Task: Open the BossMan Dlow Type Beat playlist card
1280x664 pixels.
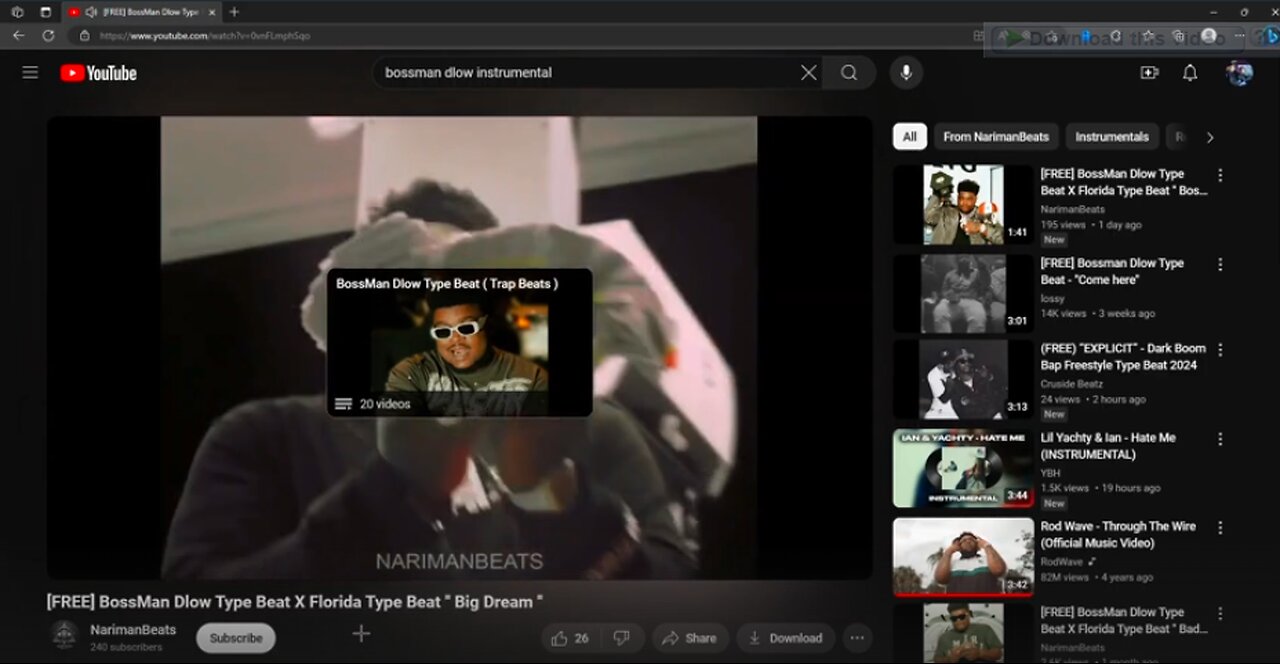Action: 460,342
